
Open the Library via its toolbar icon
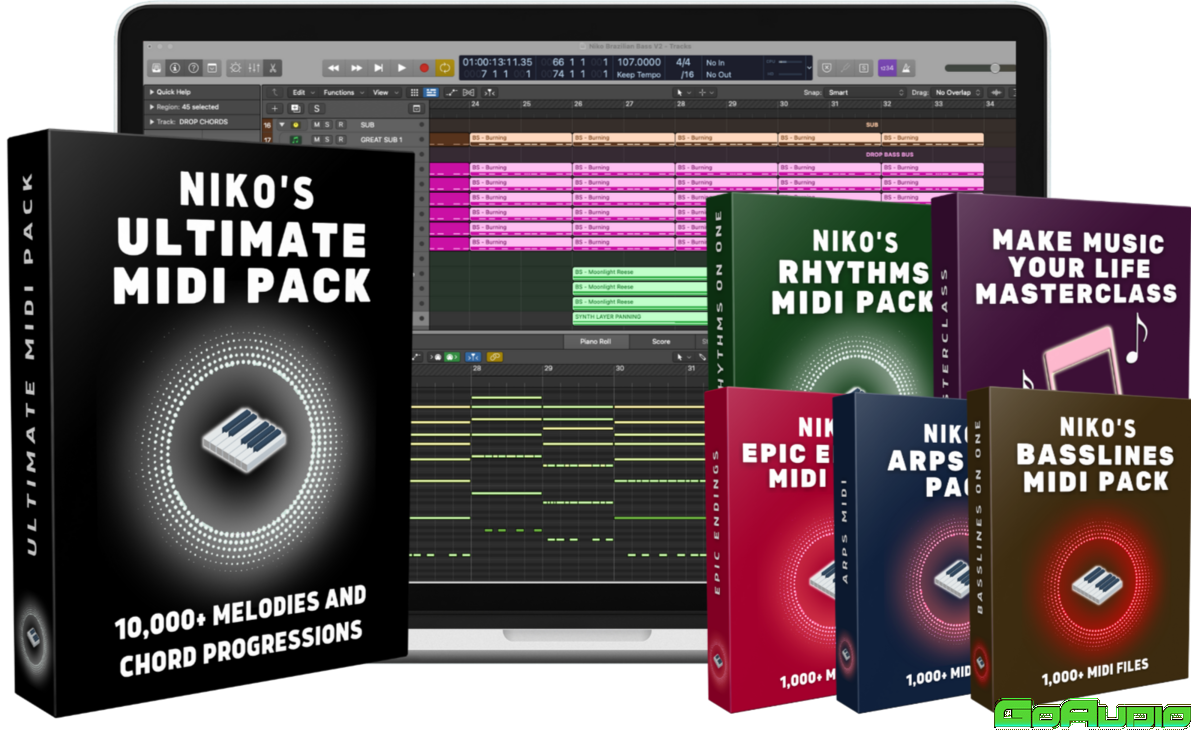(156, 68)
